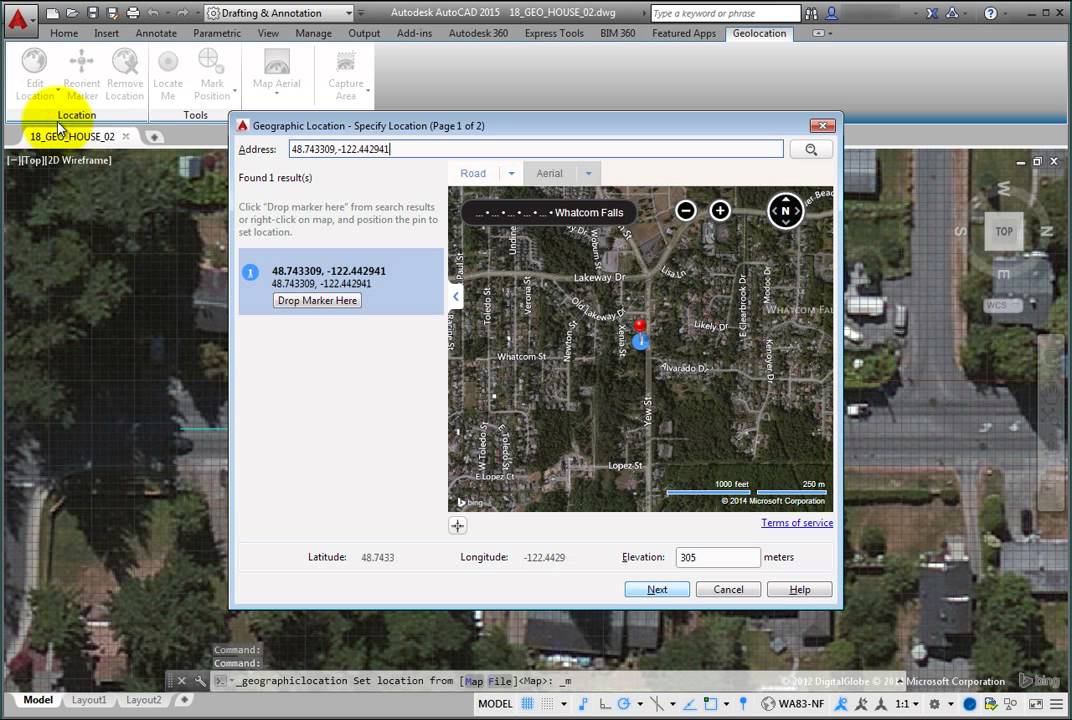
Task: Click the Drop Marker Here button
Action: click(x=317, y=300)
